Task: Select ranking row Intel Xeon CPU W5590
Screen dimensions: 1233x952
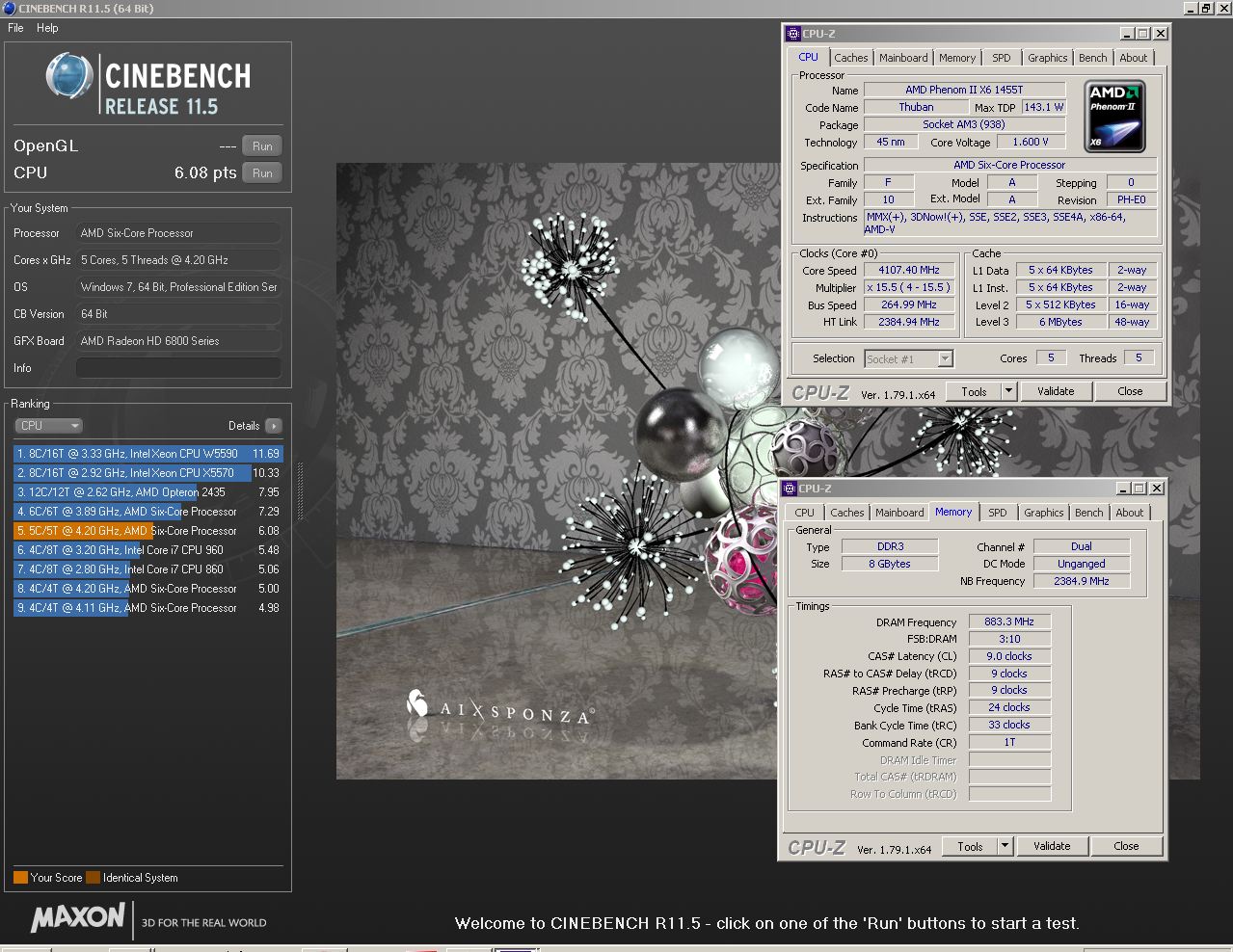Action: coord(148,454)
